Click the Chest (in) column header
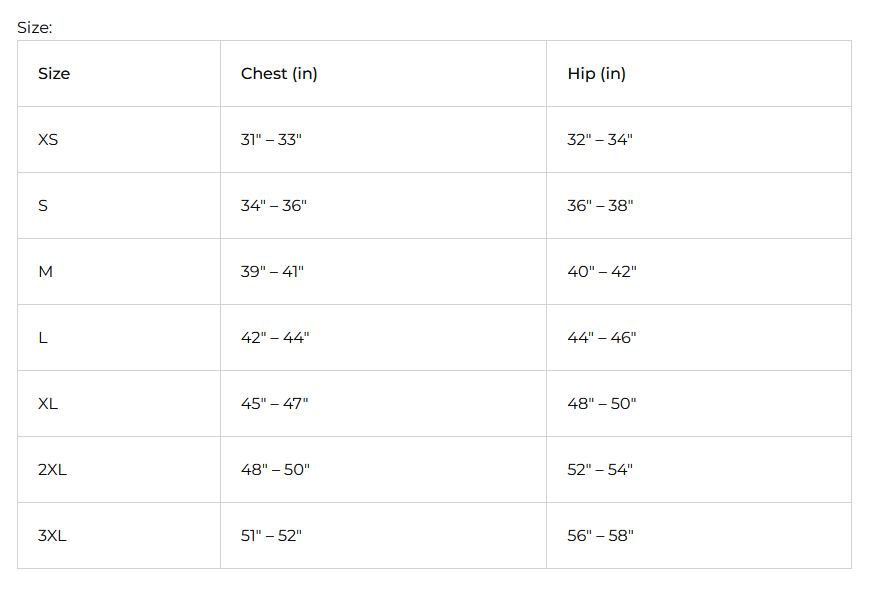876x593 pixels. tap(279, 74)
